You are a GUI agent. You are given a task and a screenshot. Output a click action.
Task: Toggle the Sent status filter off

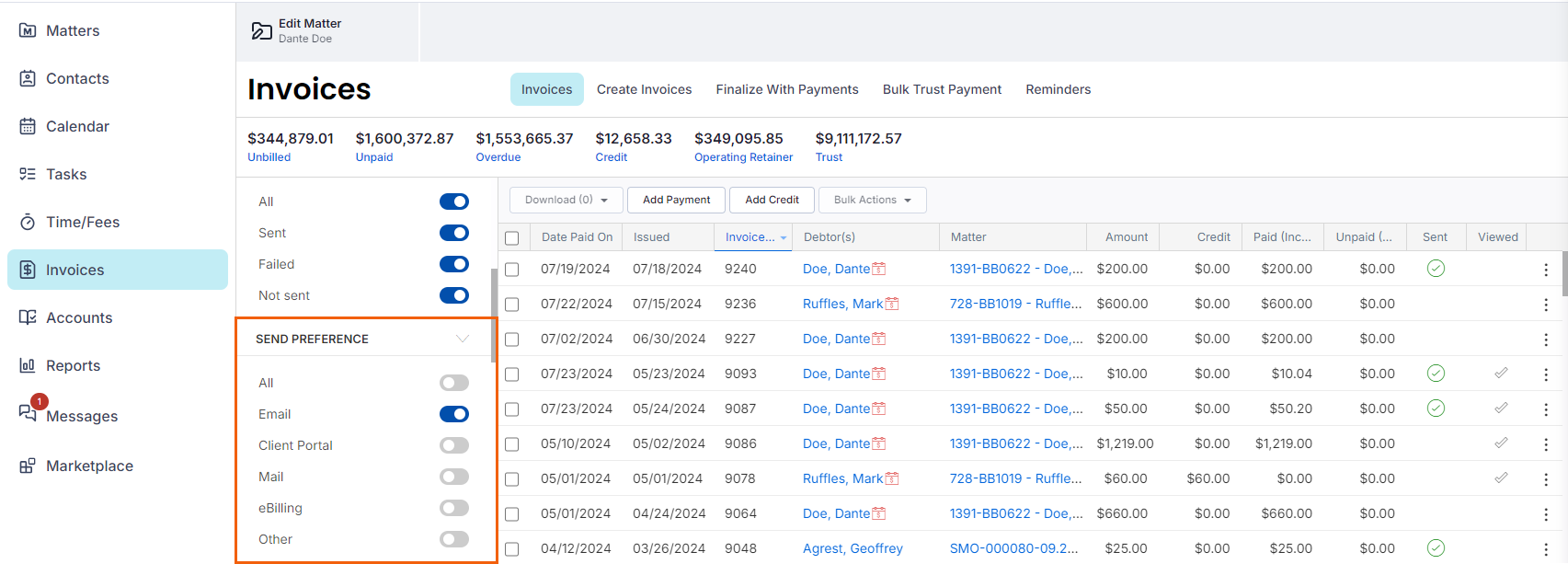[x=454, y=233]
